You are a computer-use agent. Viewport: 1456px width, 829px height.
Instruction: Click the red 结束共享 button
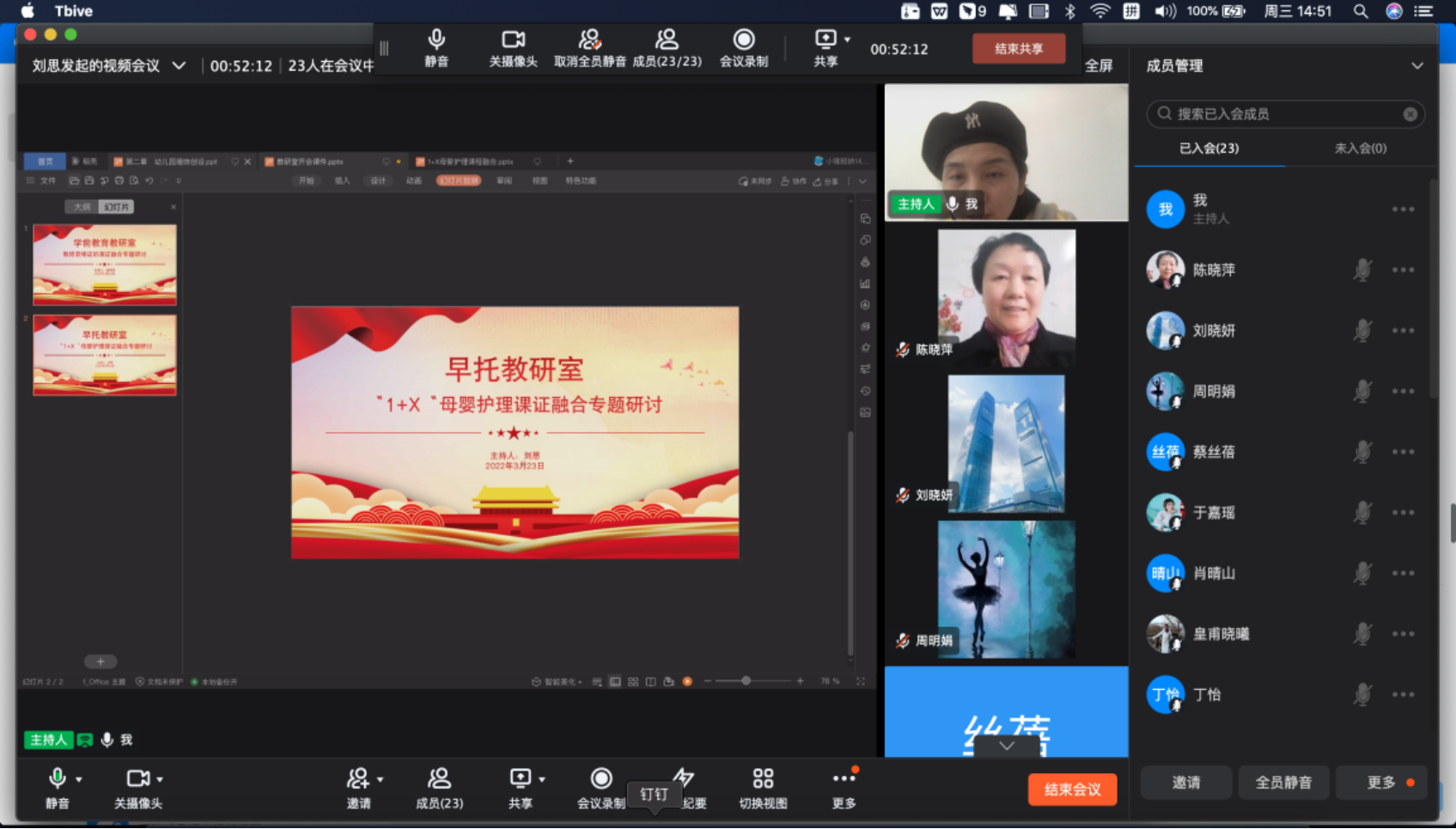click(x=1019, y=48)
